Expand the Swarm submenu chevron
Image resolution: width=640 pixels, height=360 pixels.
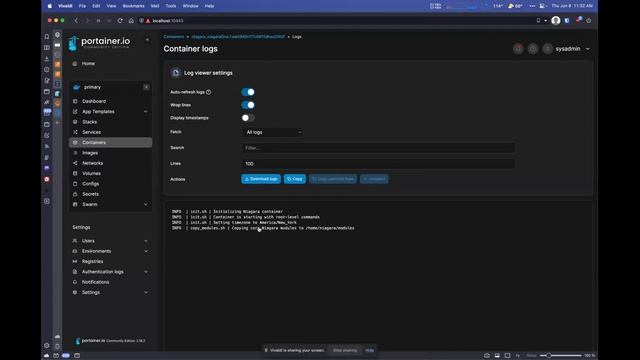coord(146,204)
